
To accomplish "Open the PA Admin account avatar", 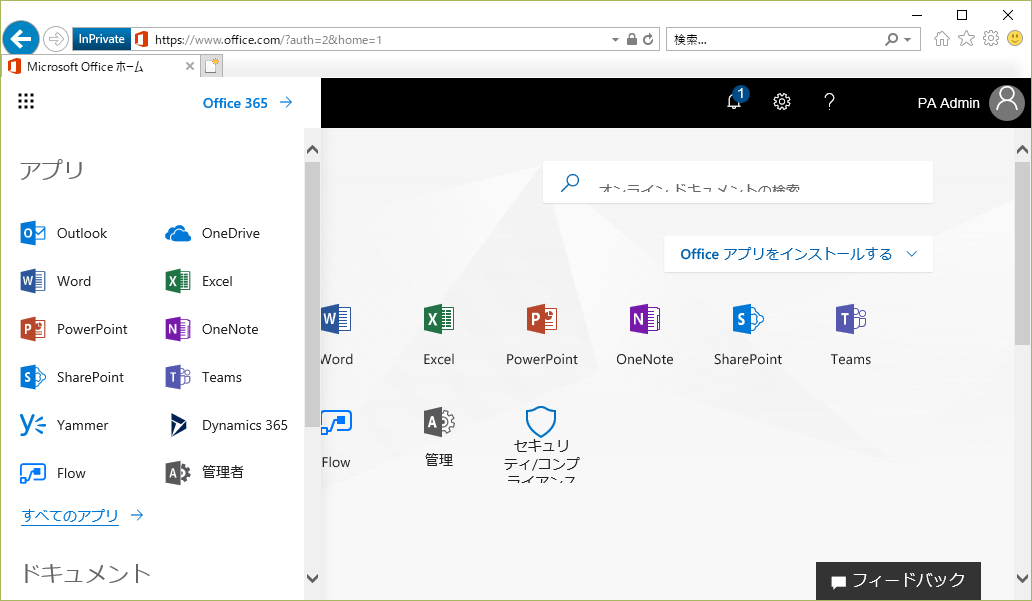I will (x=1007, y=103).
